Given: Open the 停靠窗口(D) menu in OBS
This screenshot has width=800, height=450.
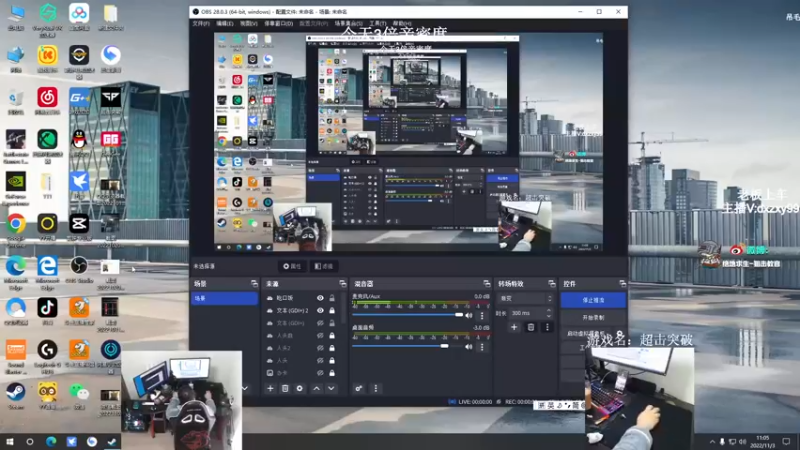Looking at the screenshot, I should click(x=279, y=23).
